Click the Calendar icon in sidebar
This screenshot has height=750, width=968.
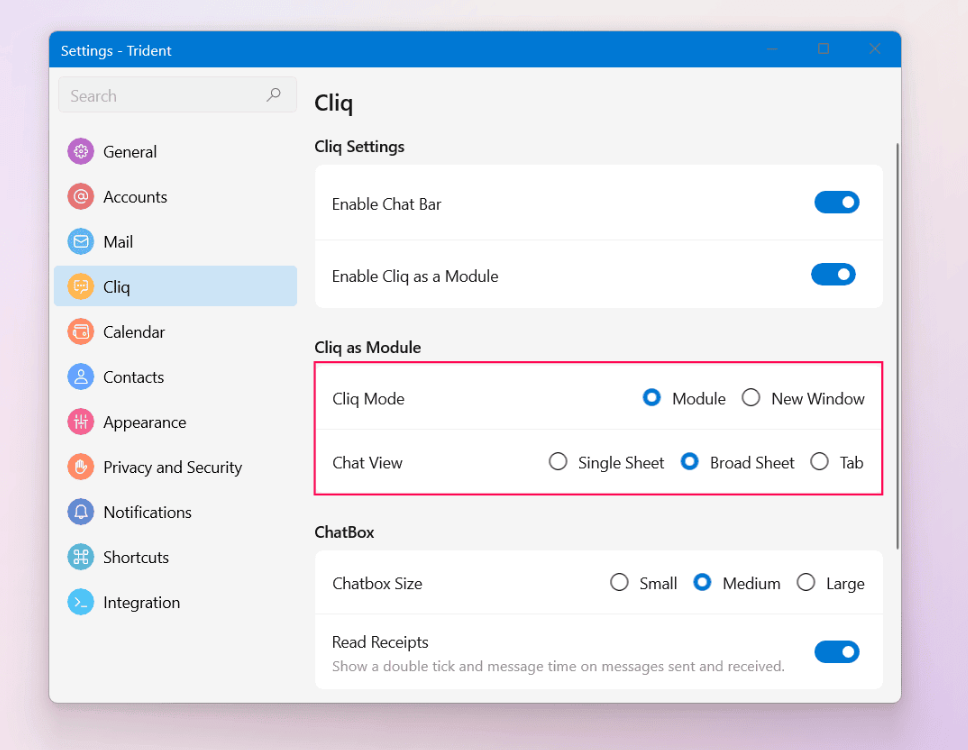pyautogui.click(x=80, y=332)
